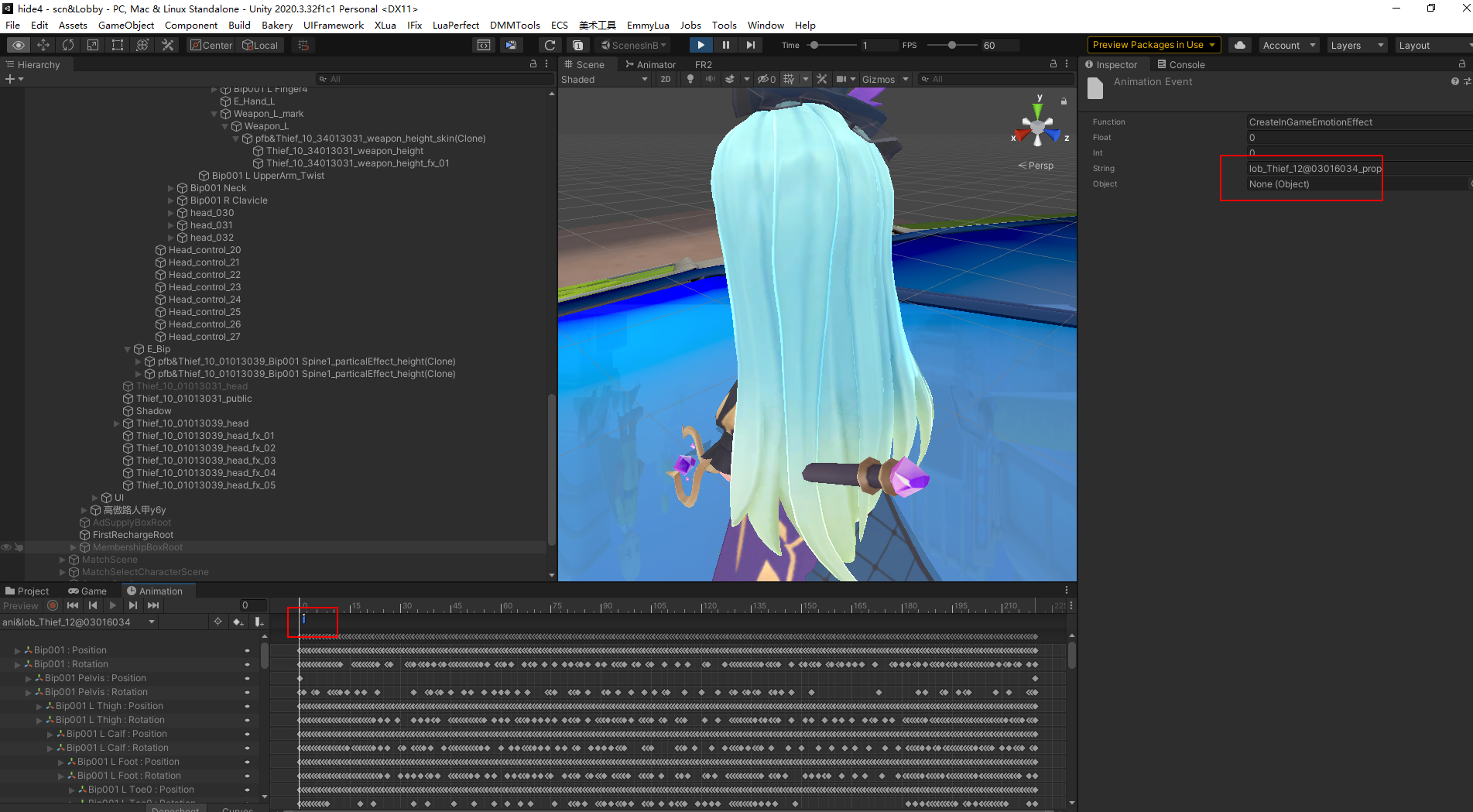Select the Shadow object in Hierarchy
Viewport: 1473px width, 812px height.
point(153,411)
